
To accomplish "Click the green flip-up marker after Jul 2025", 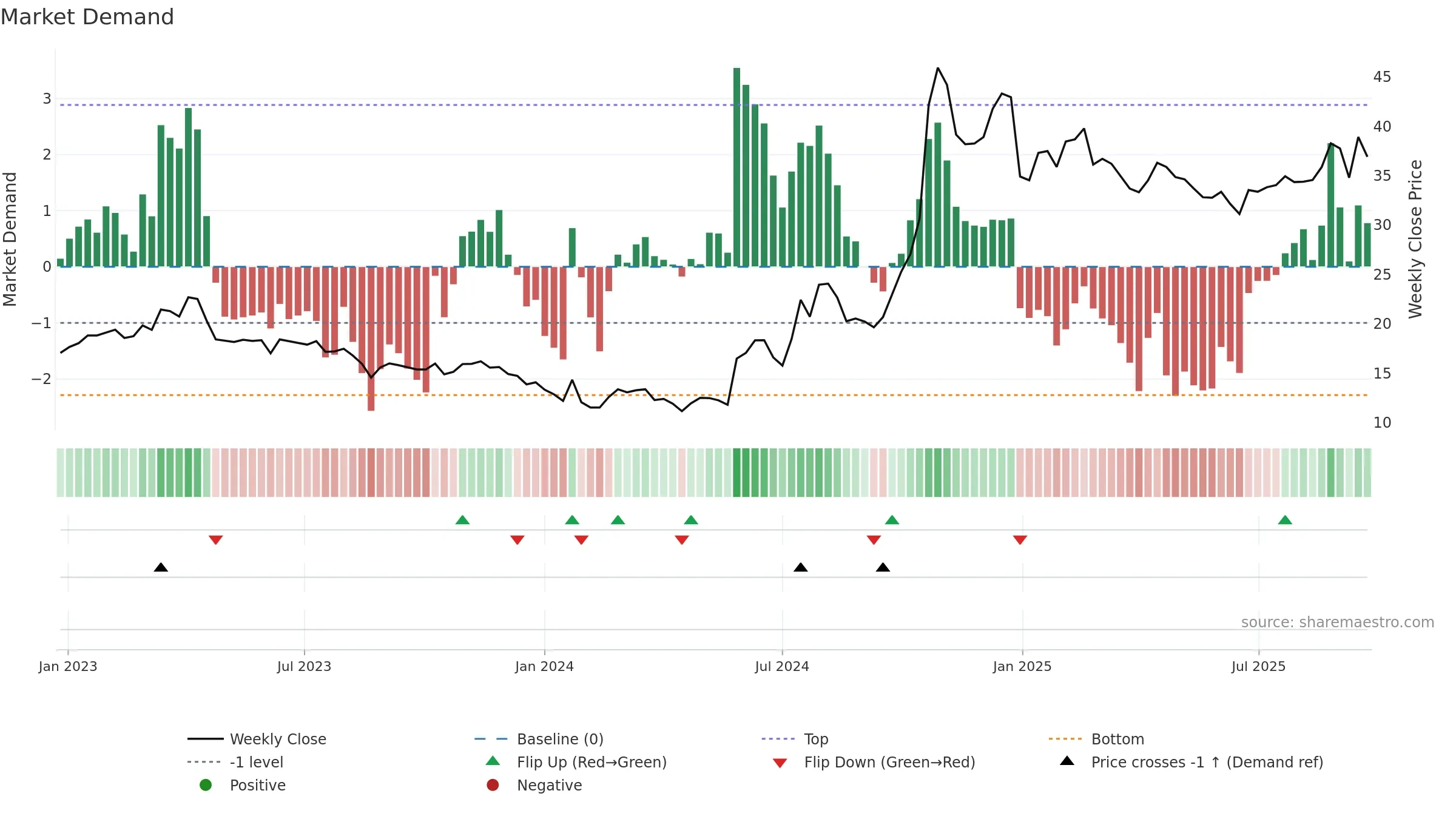I will (1285, 520).
